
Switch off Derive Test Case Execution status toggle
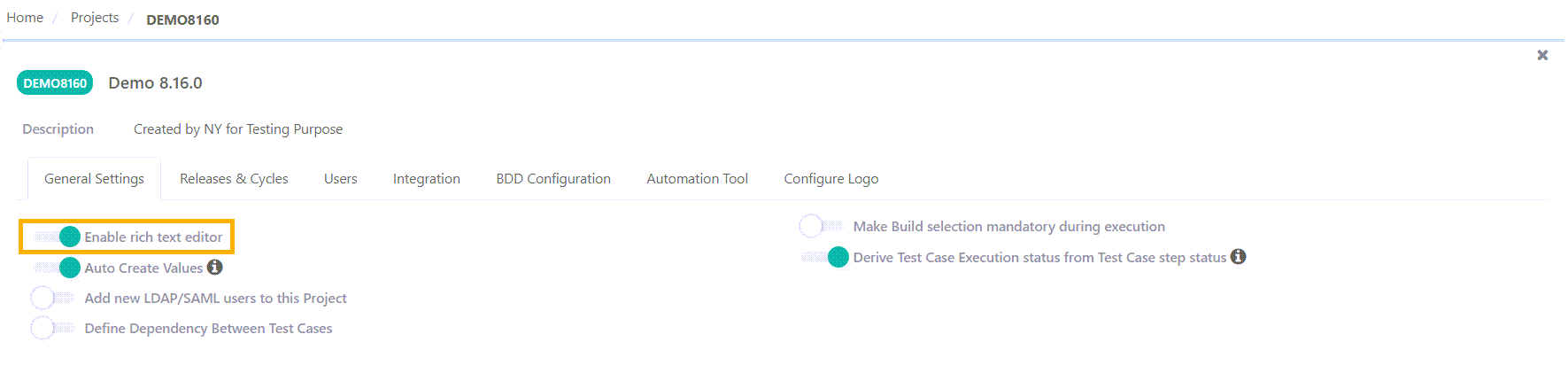(x=825, y=257)
